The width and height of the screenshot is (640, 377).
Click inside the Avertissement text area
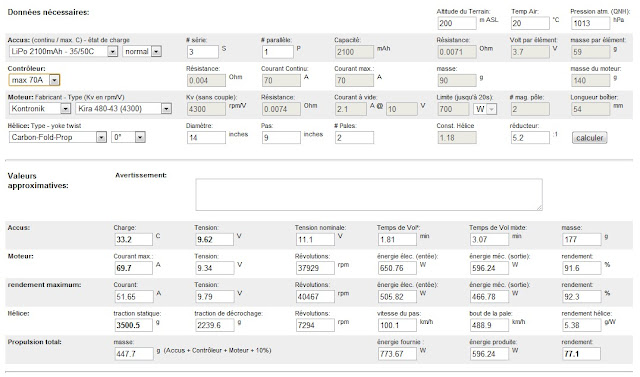pos(369,195)
